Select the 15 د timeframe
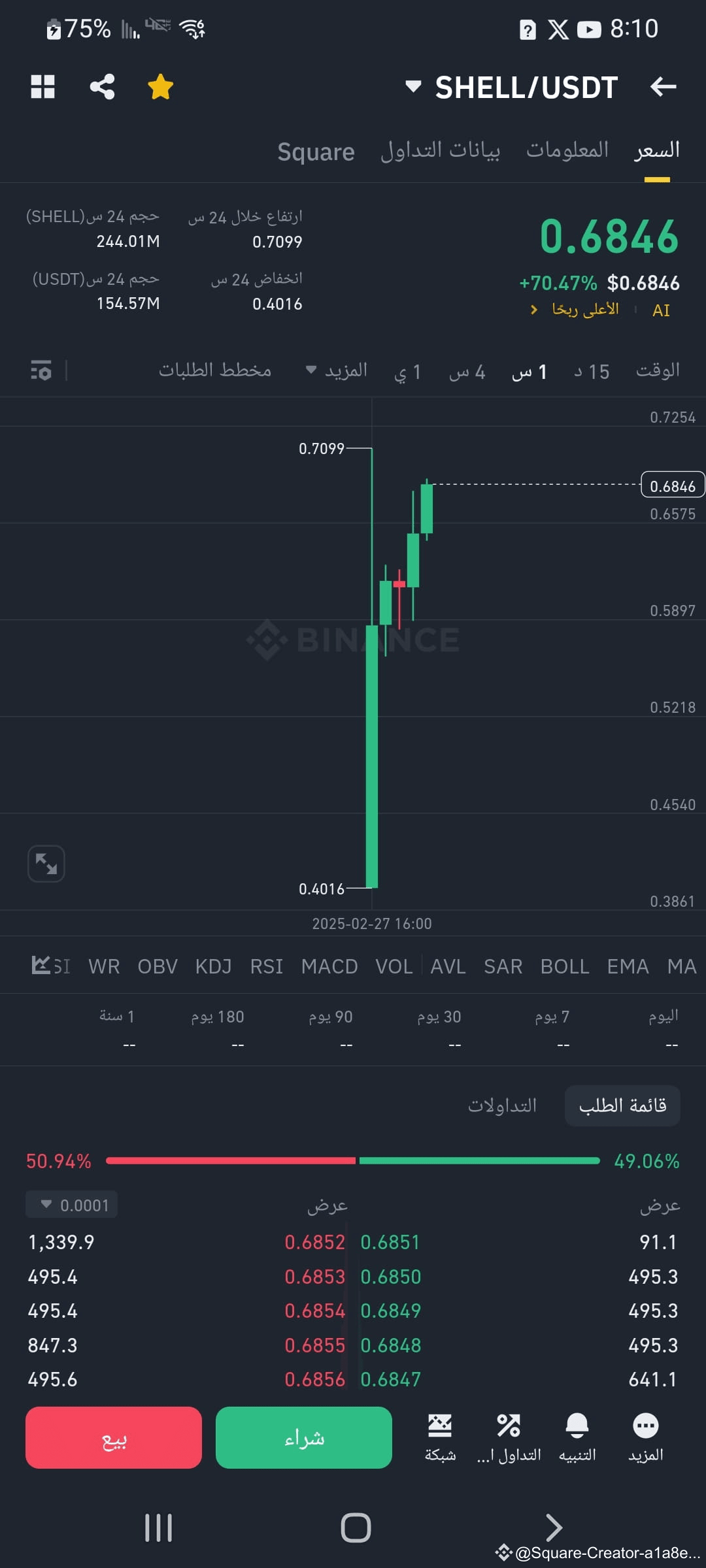Screen dimensions: 706x1568 (592, 372)
